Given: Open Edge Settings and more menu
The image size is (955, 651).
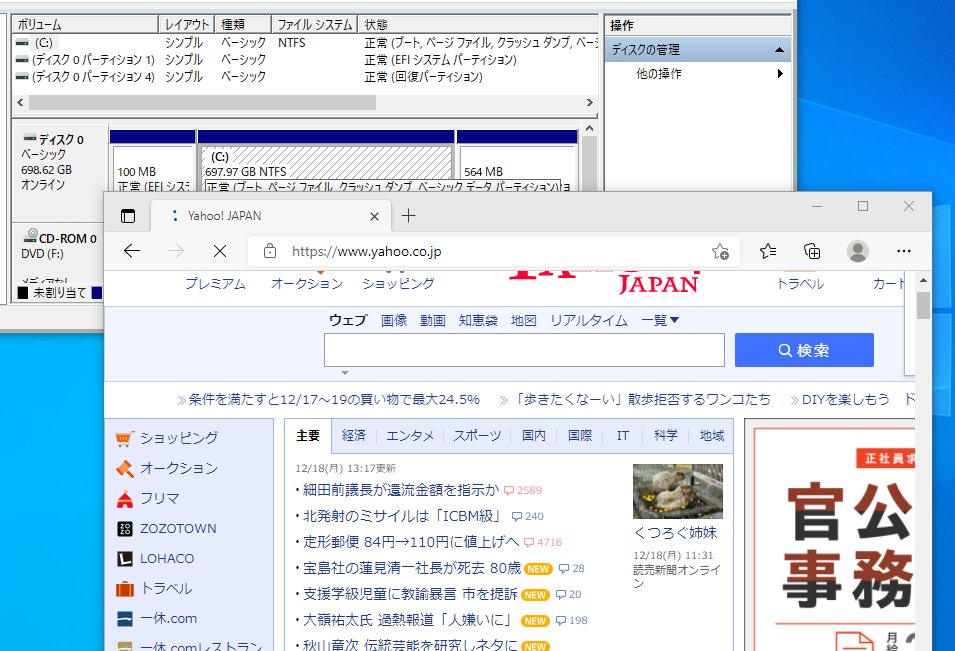Looking at the screenshot, I should [x=904, y=251].
